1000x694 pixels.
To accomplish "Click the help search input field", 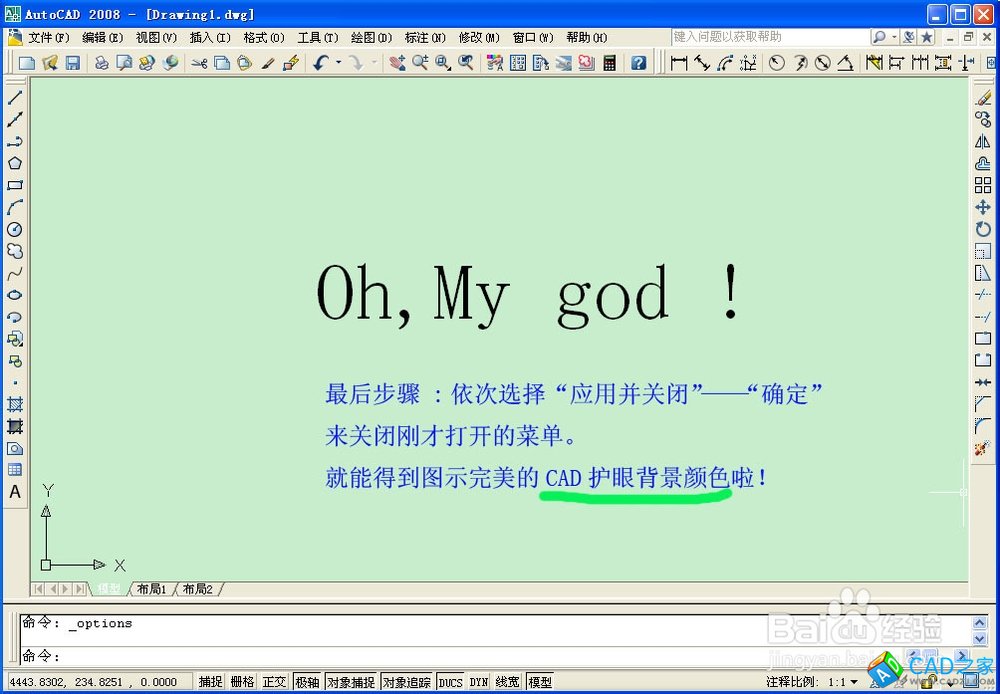I will (768, 37).
